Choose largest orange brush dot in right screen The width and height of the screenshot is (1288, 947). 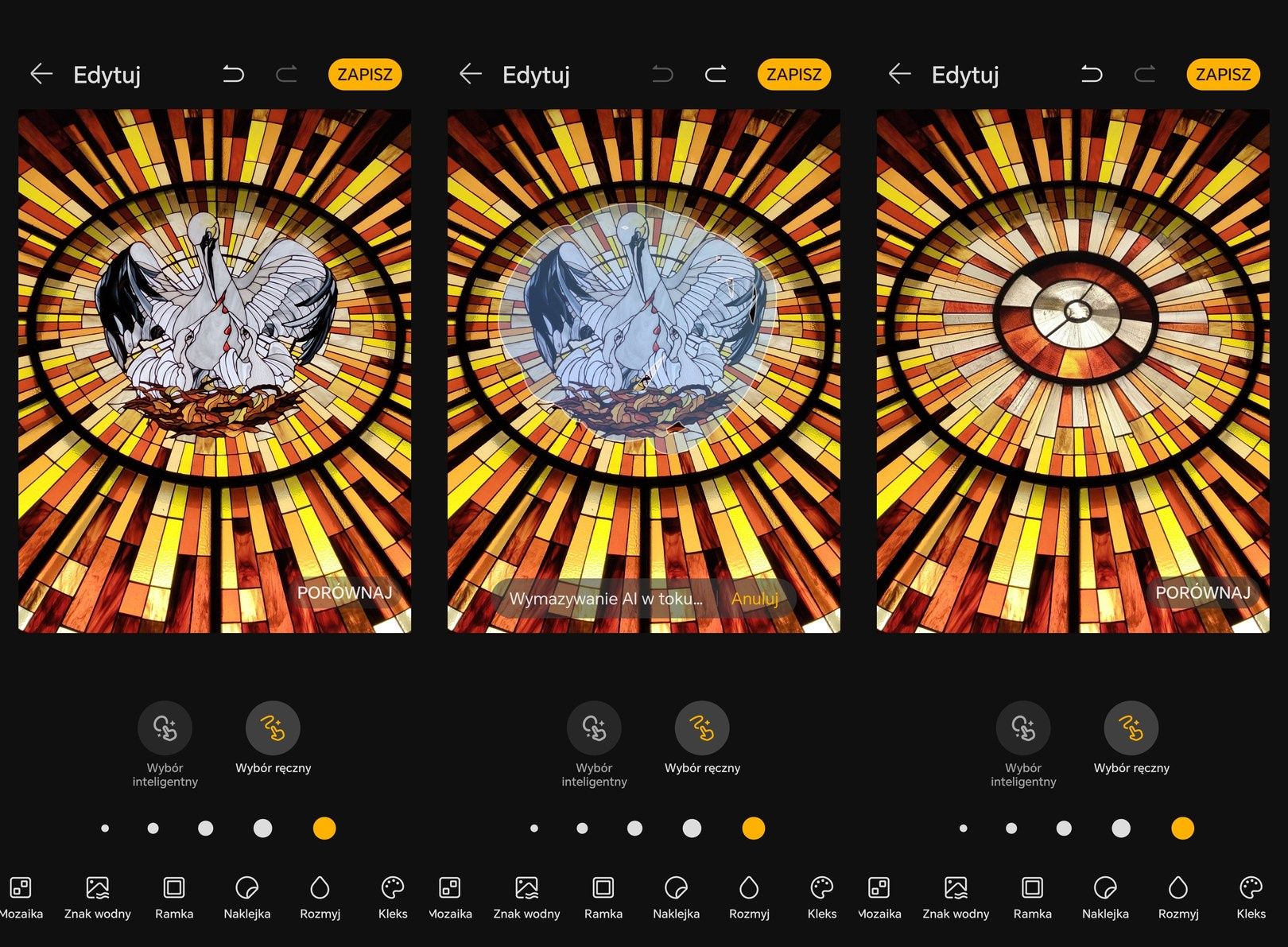[1182, 829]
